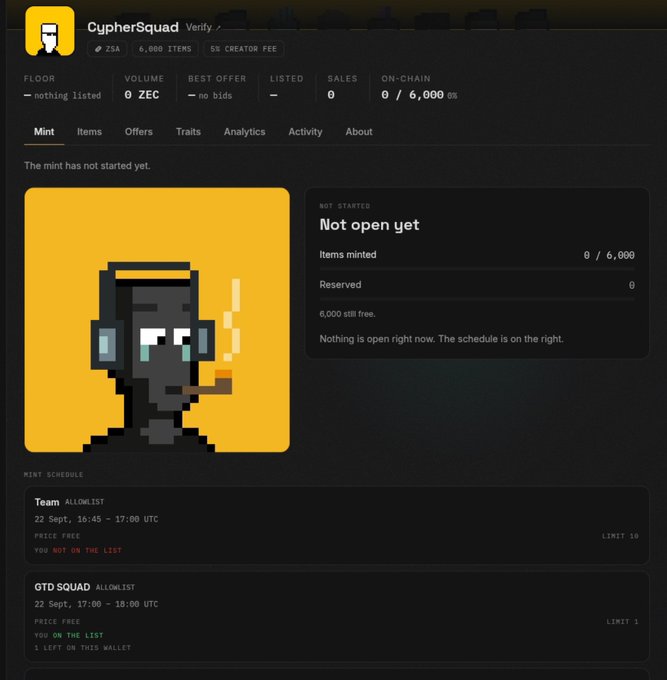Click the 'Not open yet' heading
The width and height of the screenshot is (667, 680).
pyautogui.click(x=369, y=225)
